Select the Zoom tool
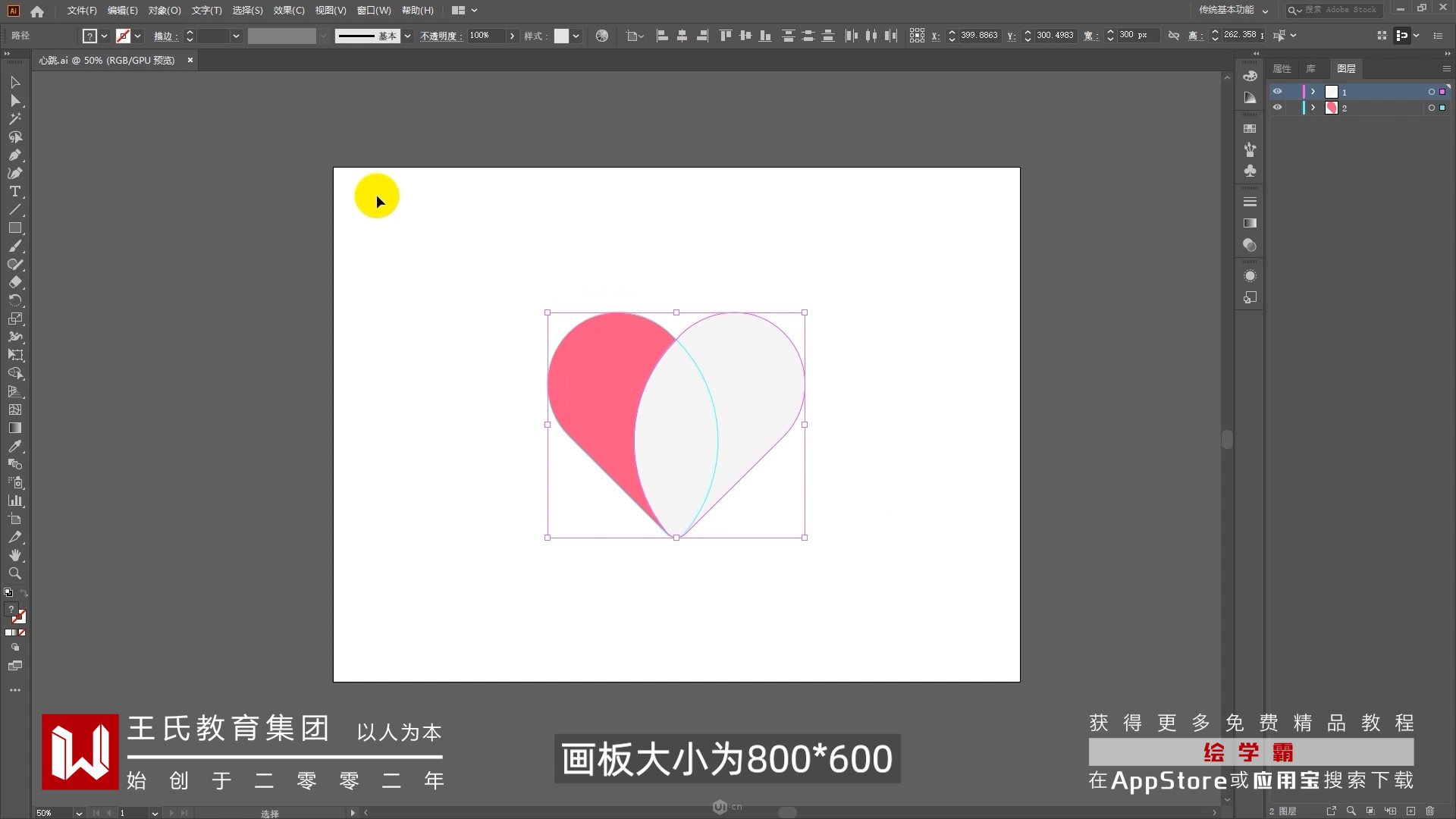This screenshot has height=819, width=1456. [14, 574]
